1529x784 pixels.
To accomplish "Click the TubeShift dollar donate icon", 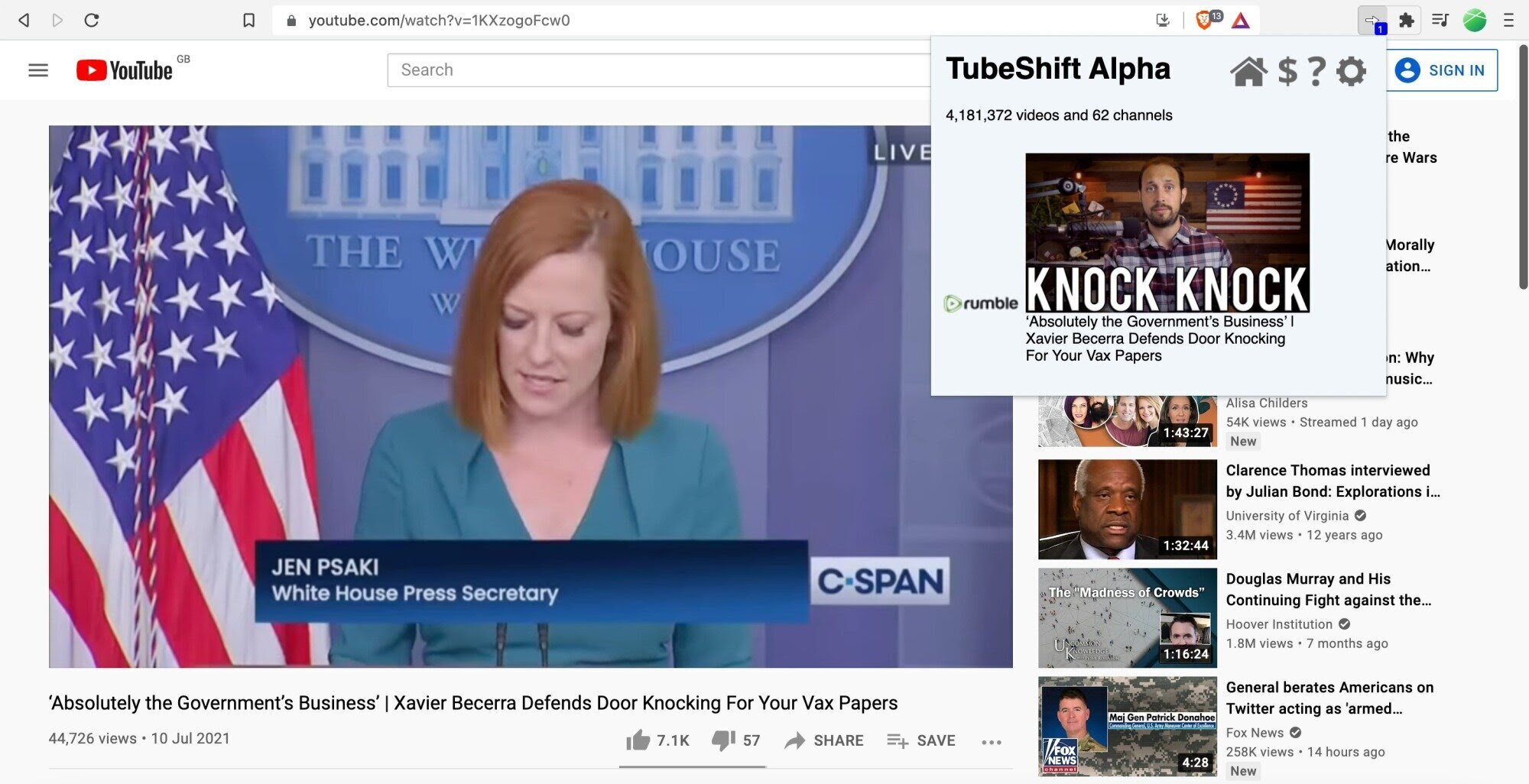I will (1287, 71).
